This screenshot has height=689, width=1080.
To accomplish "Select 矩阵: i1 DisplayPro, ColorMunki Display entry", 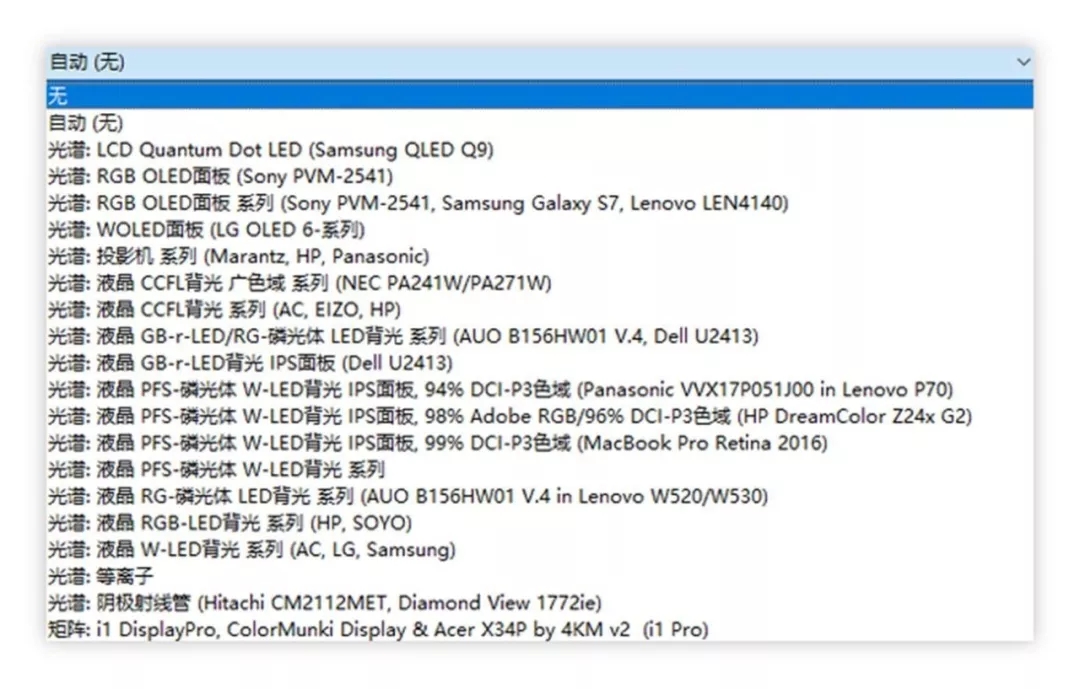I will (x=378, y=629).
